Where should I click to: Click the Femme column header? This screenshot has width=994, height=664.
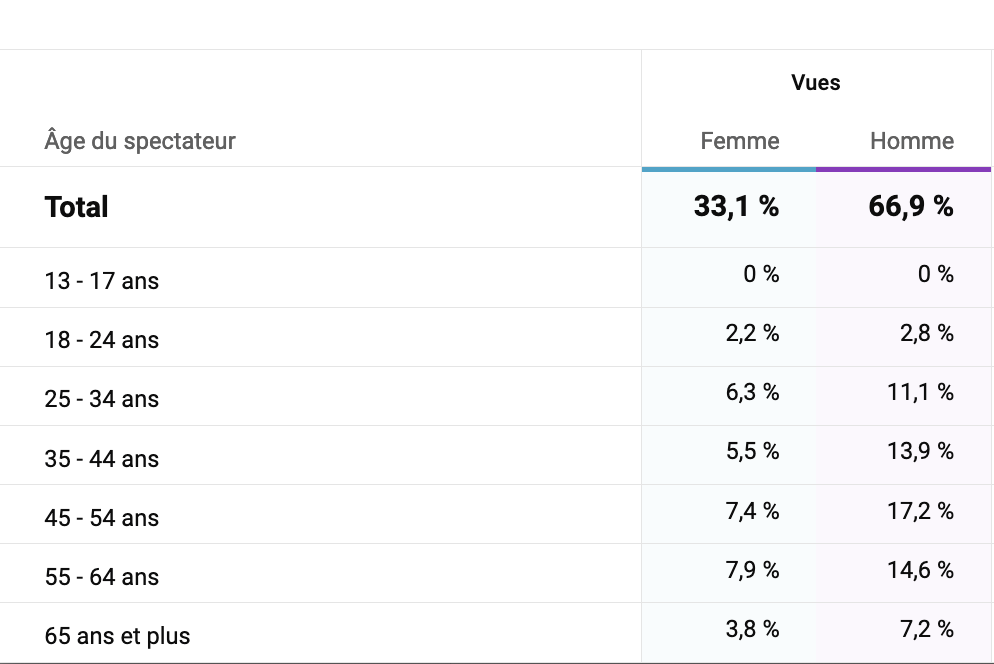tap(740, 141)
